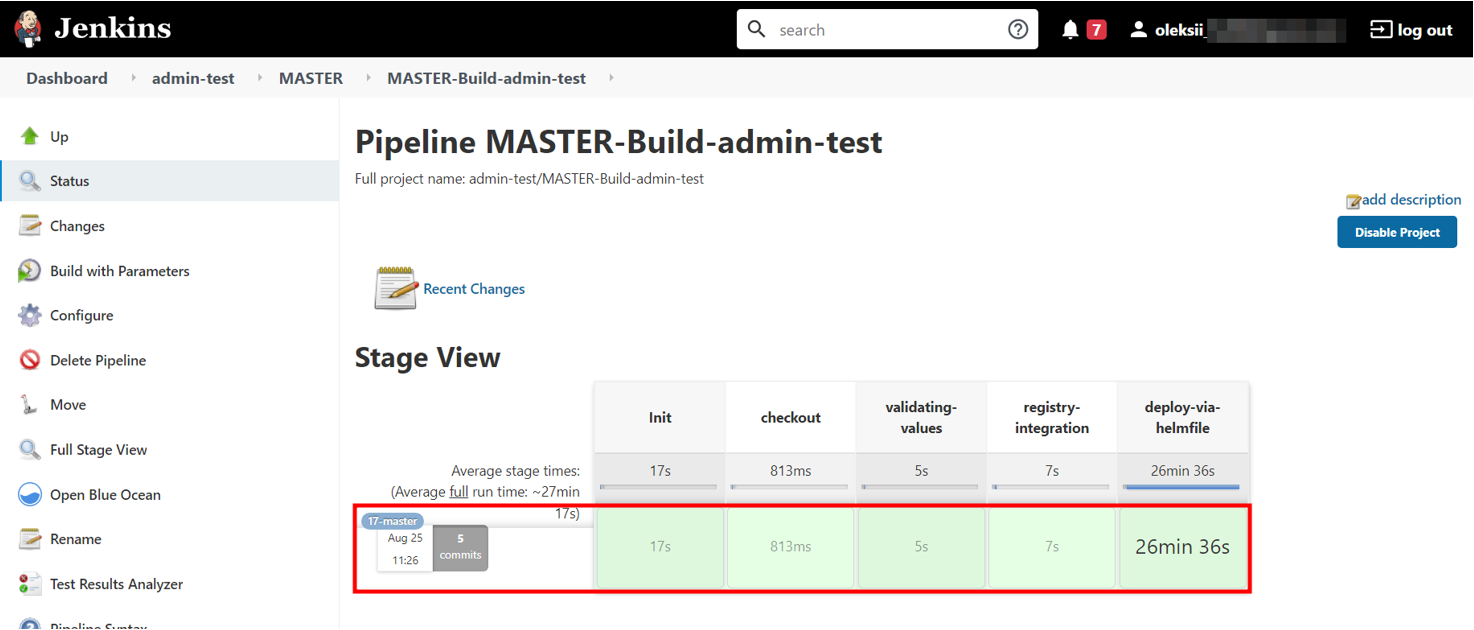This screenshot has height=630, width=1474.
Task: Click the 5 commits box
Action: coord(460,547)
